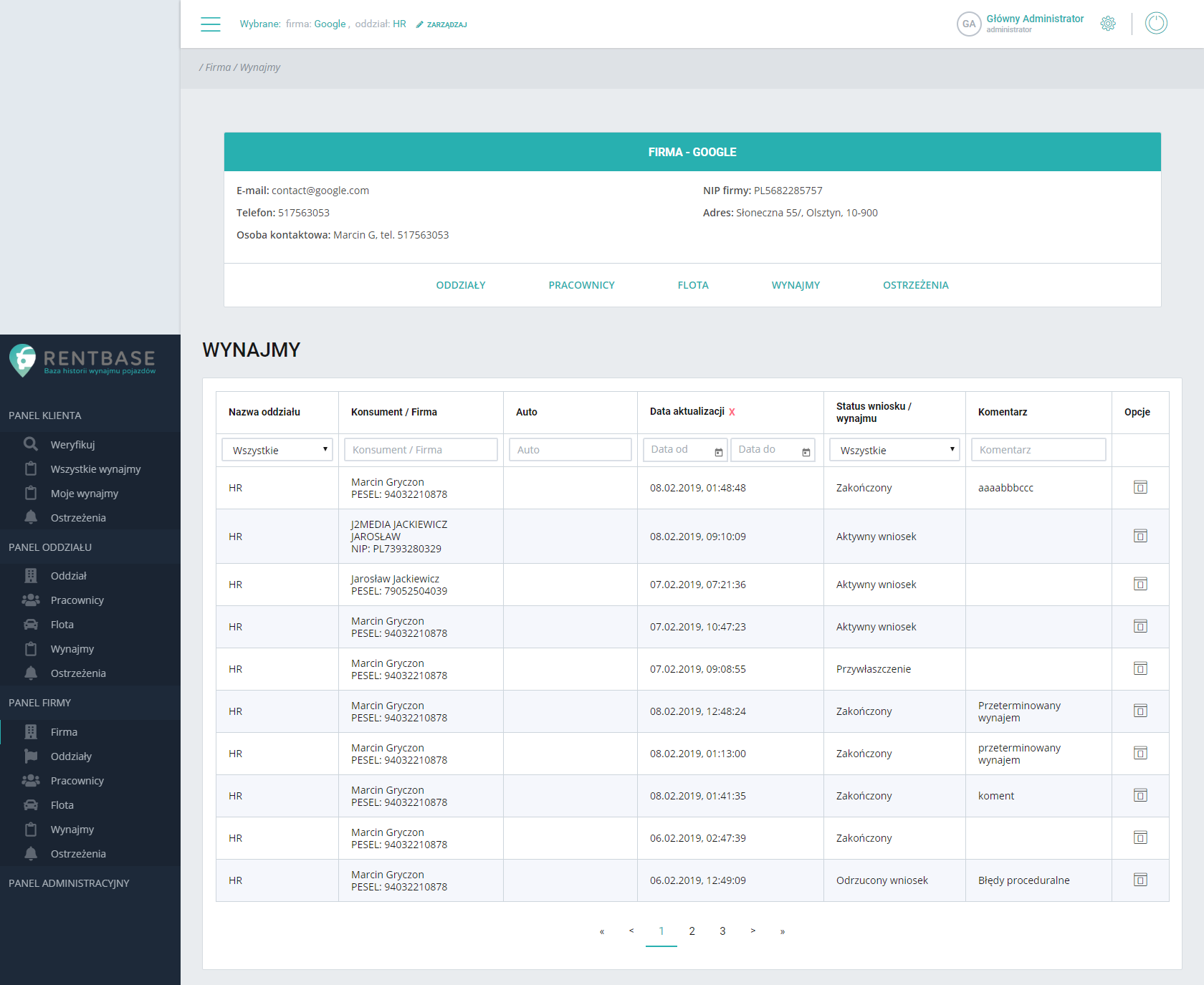Screen dimensions: 1204x985
Task: Click the power logout icon
Action: point(1156,24)
